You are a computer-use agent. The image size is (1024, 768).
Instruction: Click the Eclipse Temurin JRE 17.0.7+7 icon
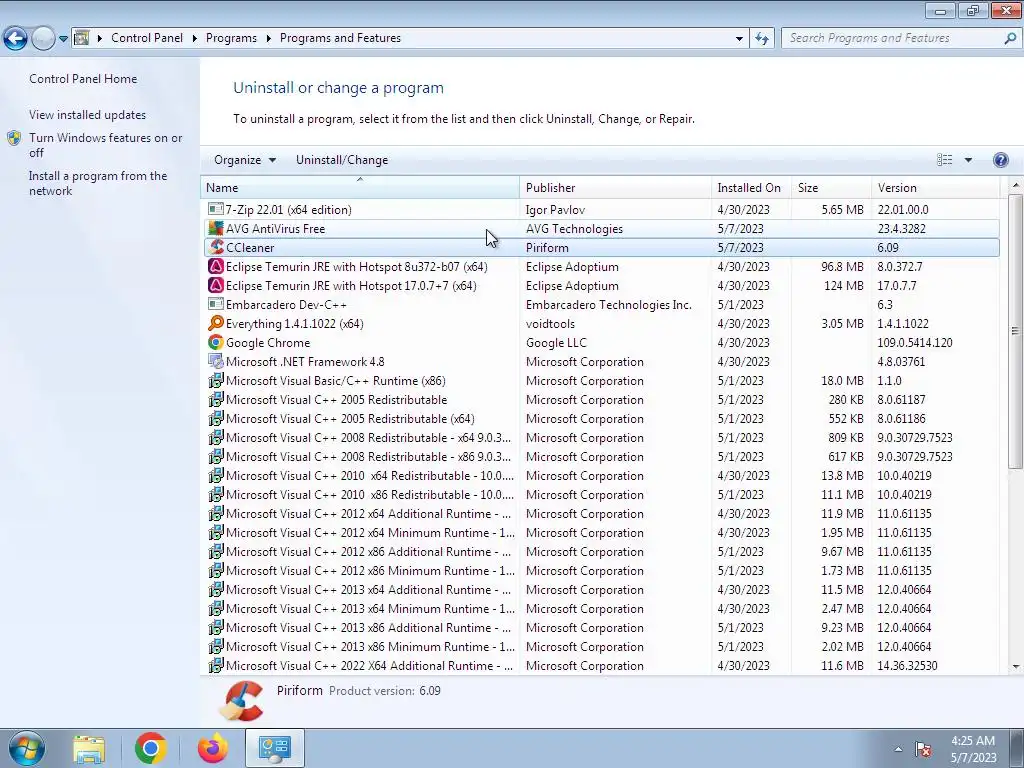point(216,285)
